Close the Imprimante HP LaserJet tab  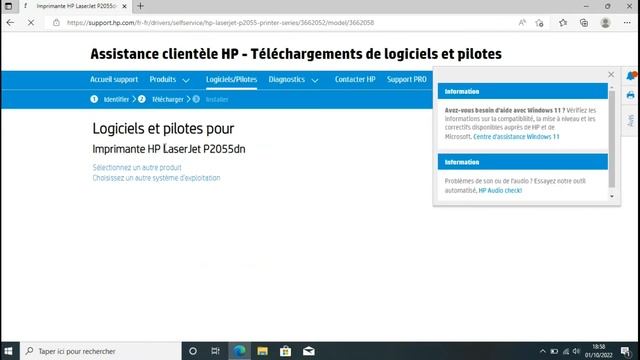[124, 6]
